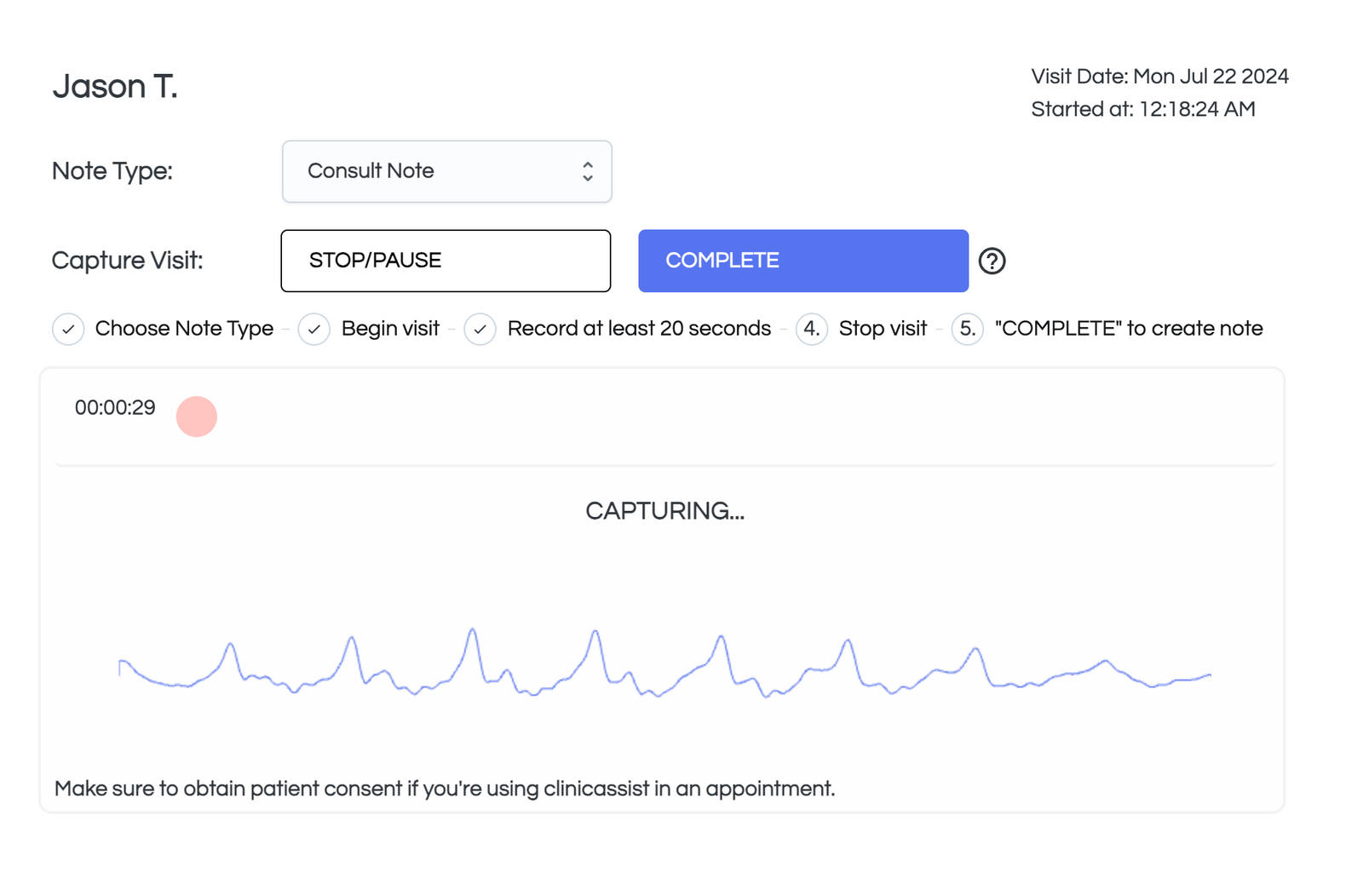
Task: Click the patient name Jason T.
Action: pyautogui.click(x=114, y=86)
